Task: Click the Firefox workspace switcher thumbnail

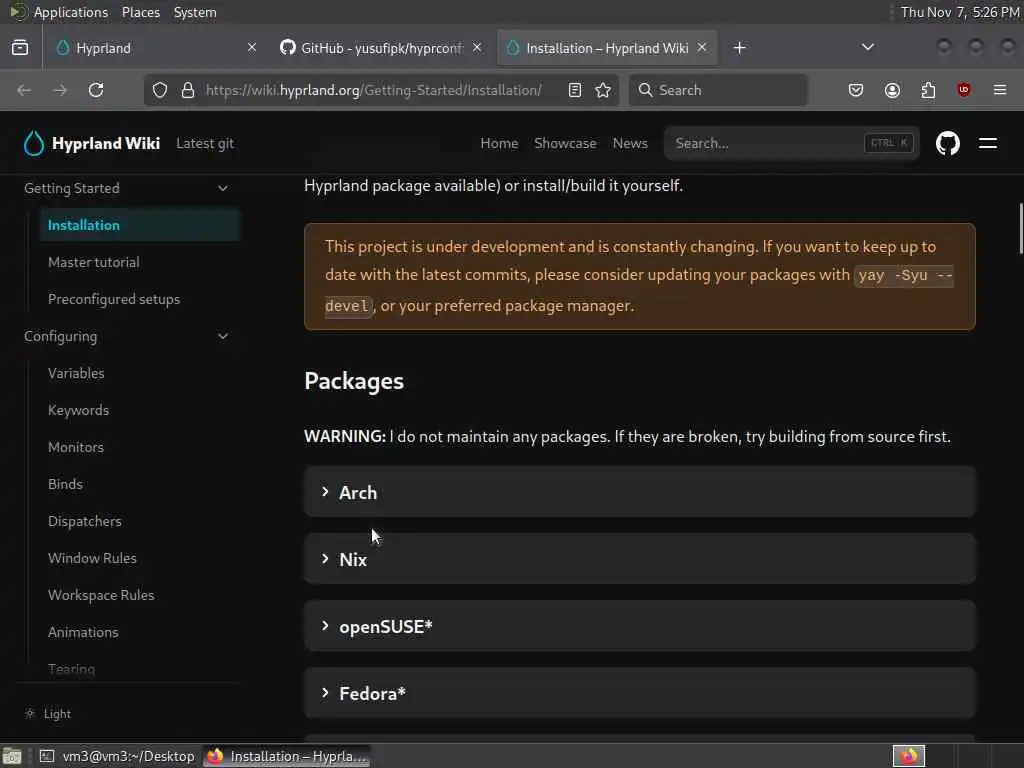Action: 909,756
